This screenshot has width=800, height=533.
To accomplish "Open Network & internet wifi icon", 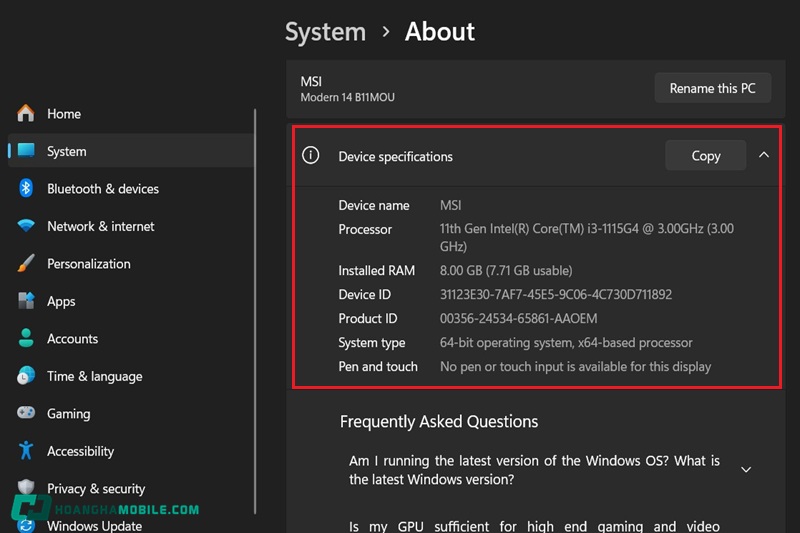I will pos(26,226).
